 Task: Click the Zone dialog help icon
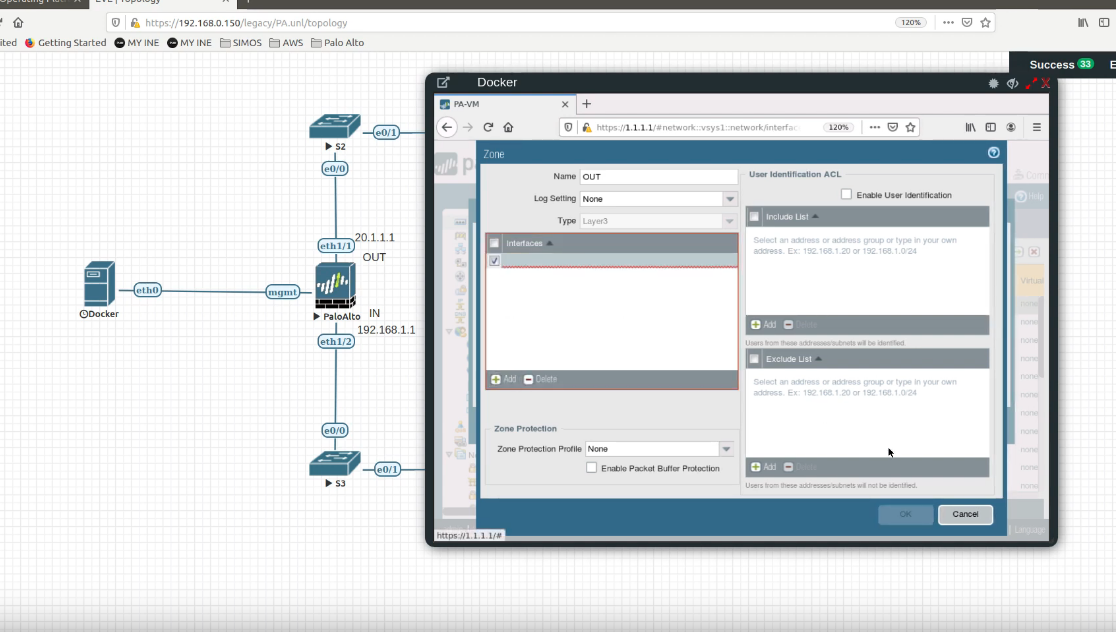993,153
